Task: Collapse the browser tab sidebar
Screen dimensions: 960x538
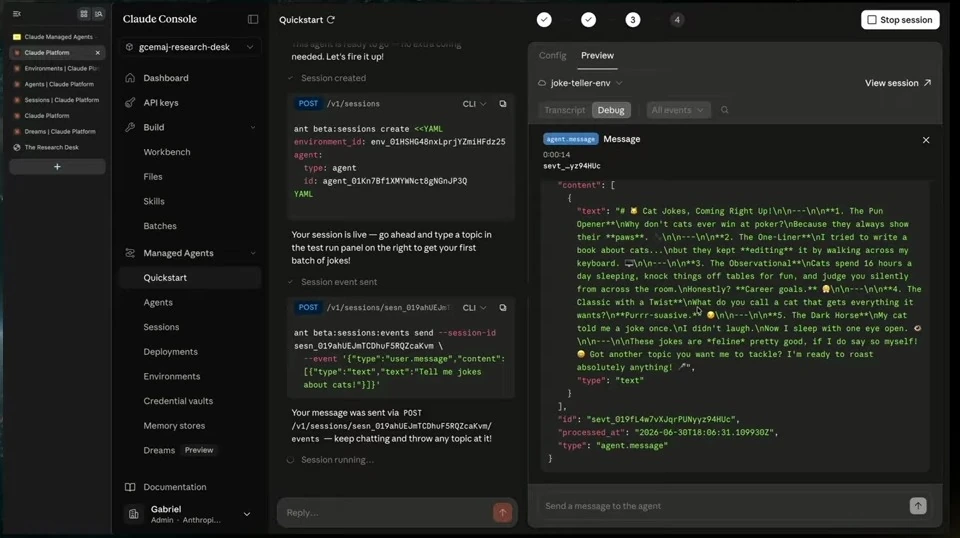Action: pyautogui.click(x=17, y=13)
